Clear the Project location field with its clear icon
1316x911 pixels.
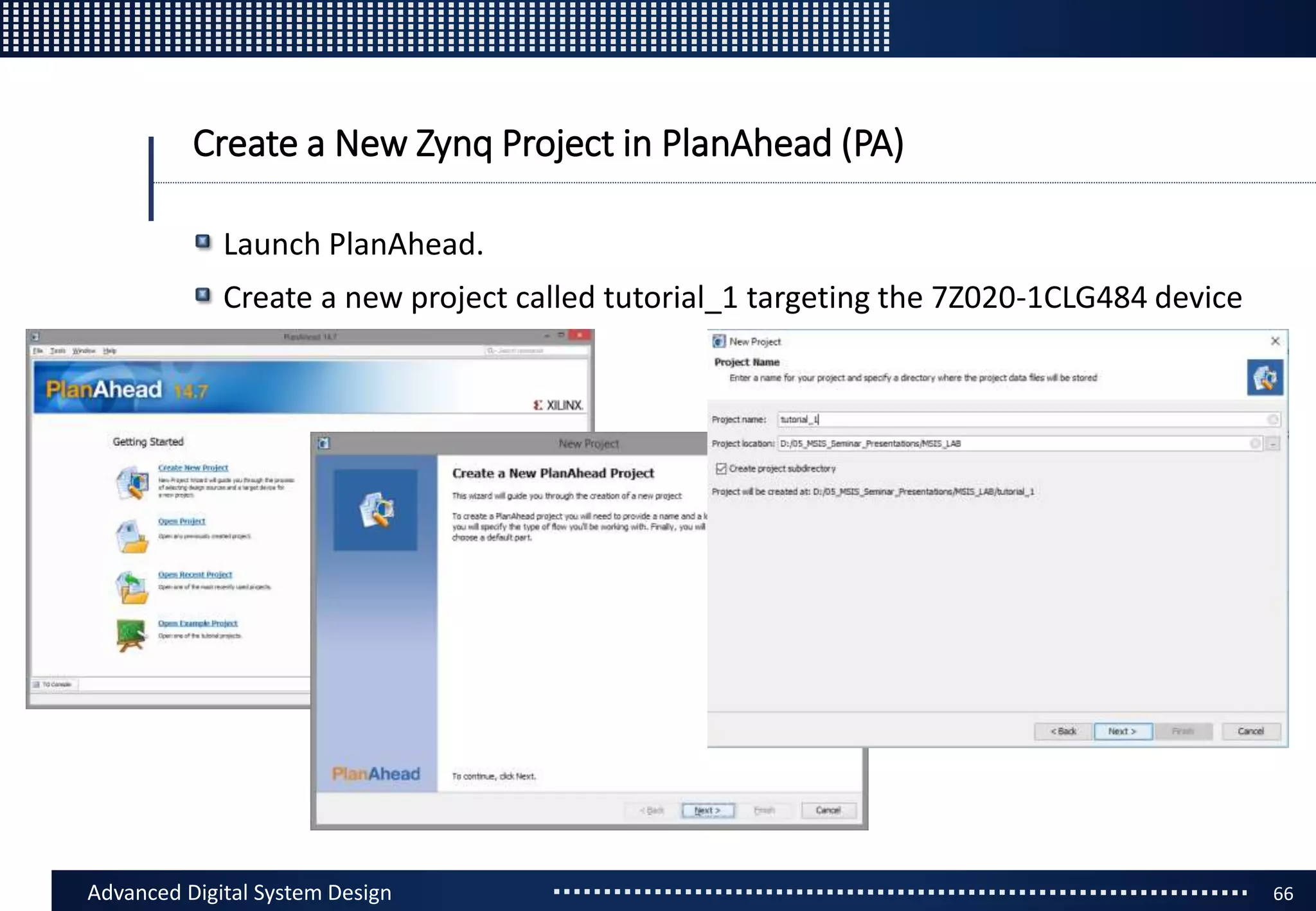(x=1255, y=443)
